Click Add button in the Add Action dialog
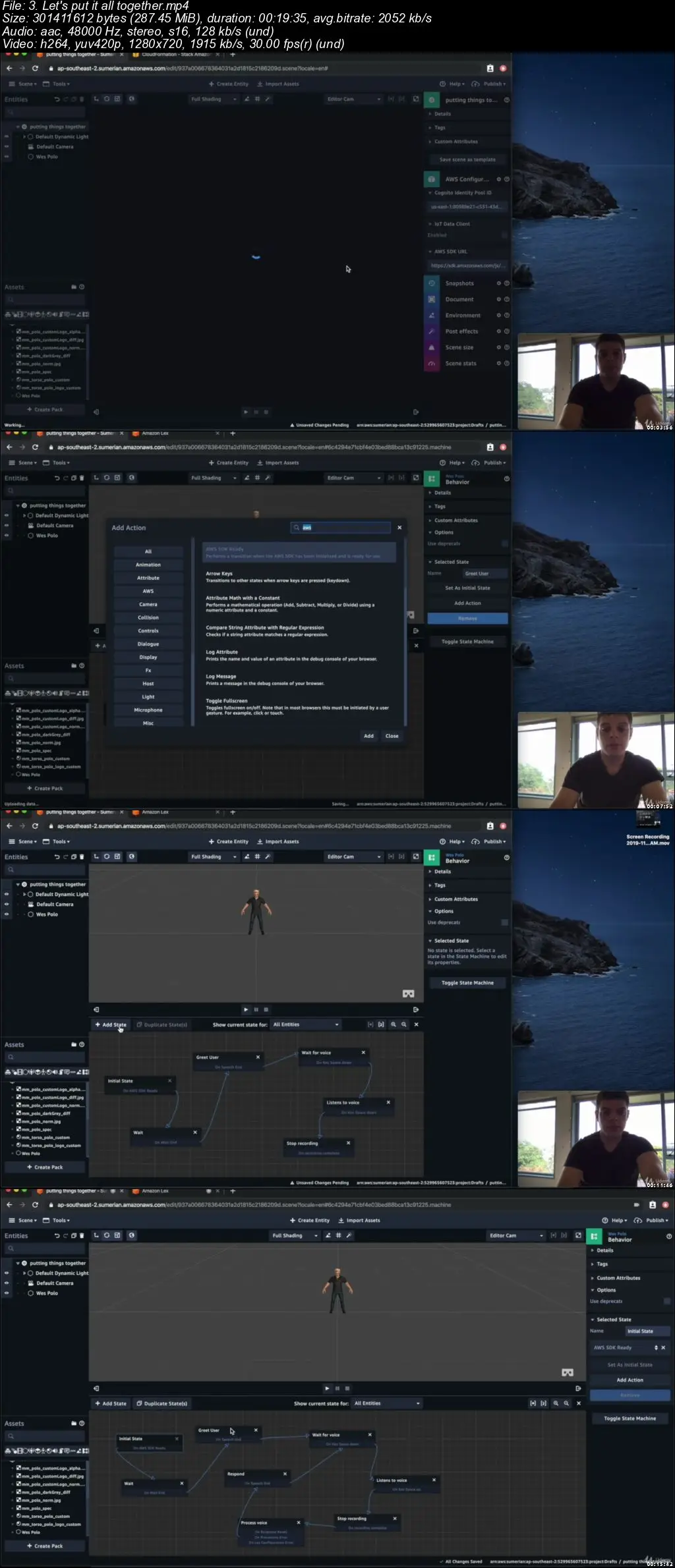Viewport: 675px width, 1568px height. tap(368, 736)
